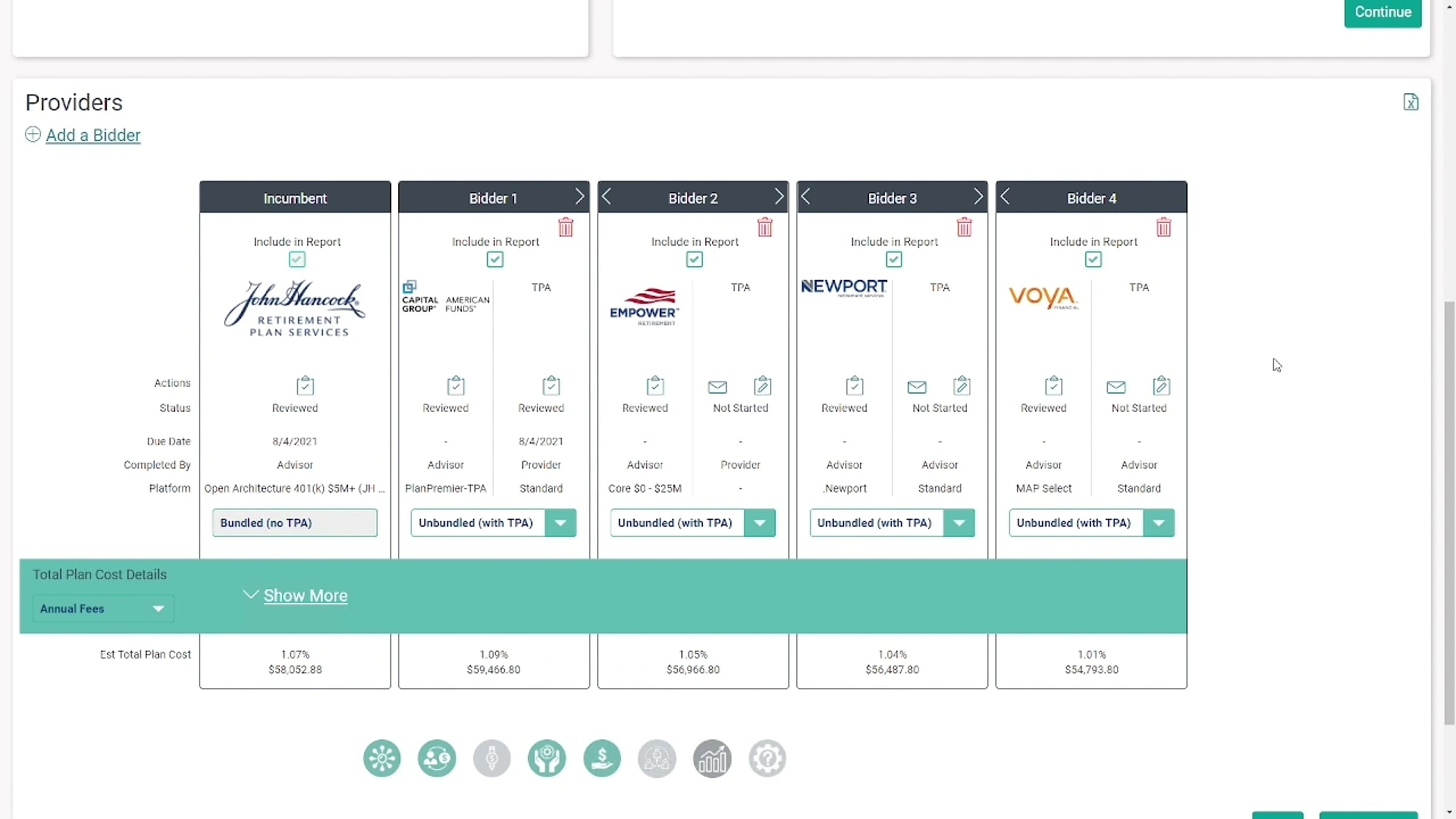Click the dollar hand icon at bottom
Viewport: 1456px width, 819px height.
coord(602,758)
